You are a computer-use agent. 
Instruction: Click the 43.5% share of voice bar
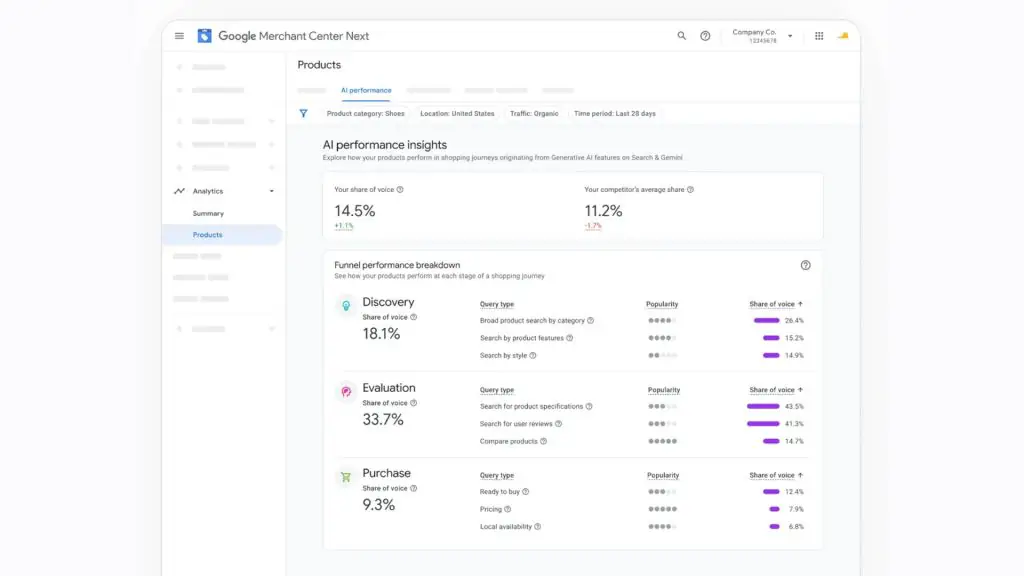tap(763, 406)
